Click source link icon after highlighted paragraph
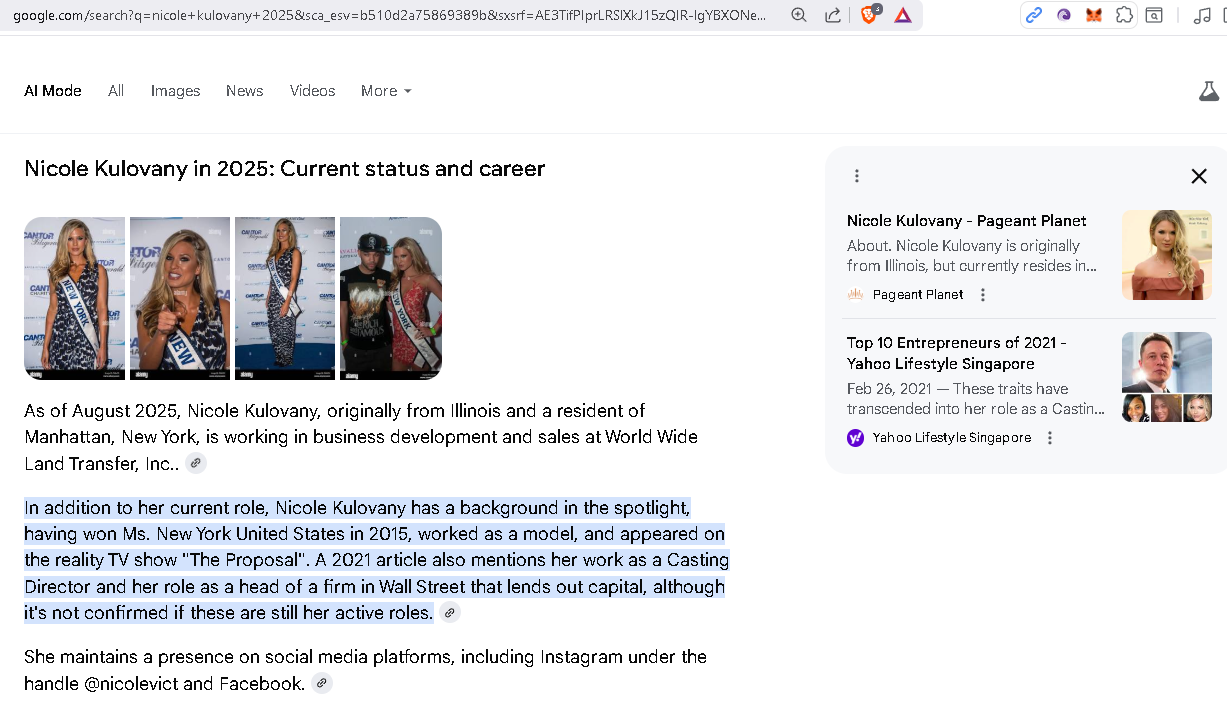Screen dimensions: 1227x715 click(450, 613)
